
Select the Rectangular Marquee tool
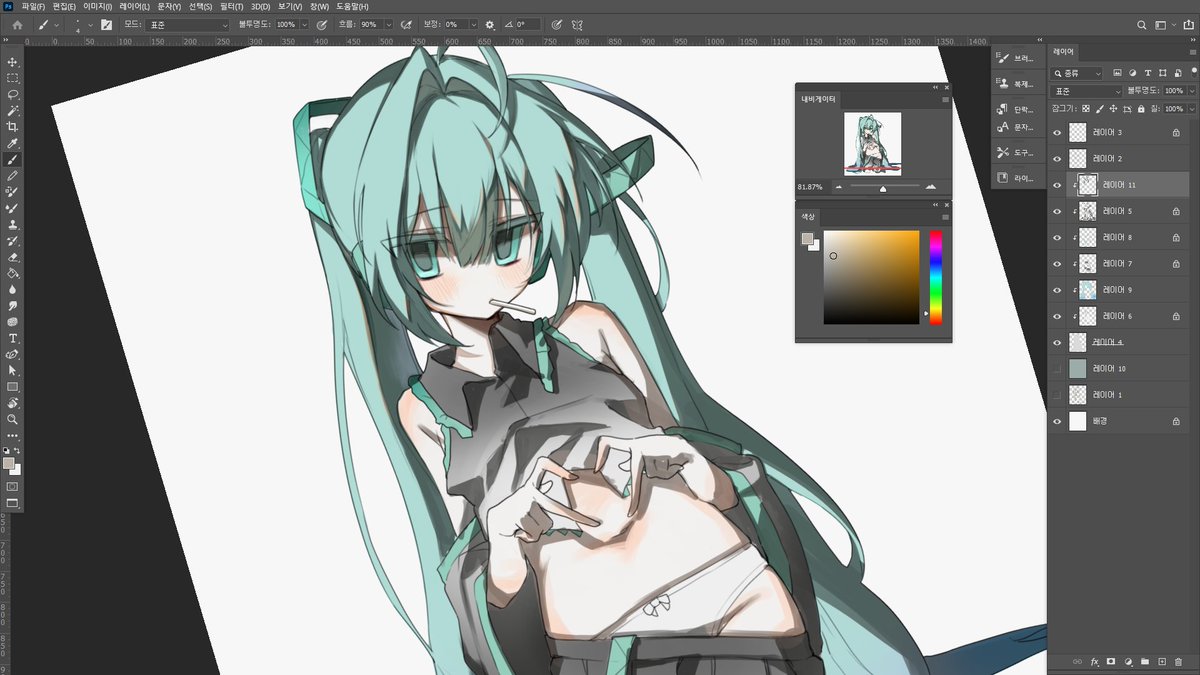(x=13, y=78)
